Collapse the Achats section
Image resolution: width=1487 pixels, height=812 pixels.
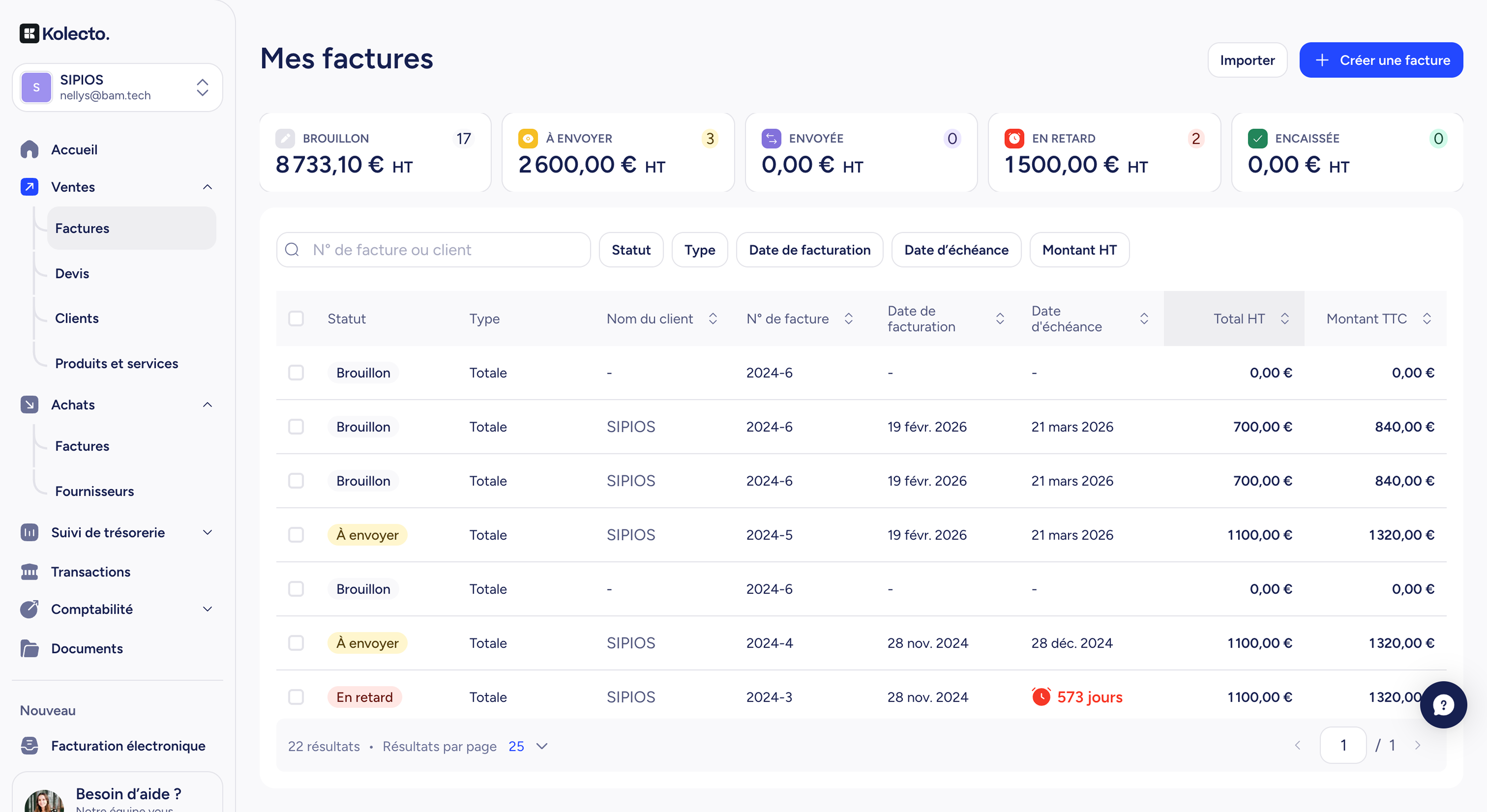point(208,405)
